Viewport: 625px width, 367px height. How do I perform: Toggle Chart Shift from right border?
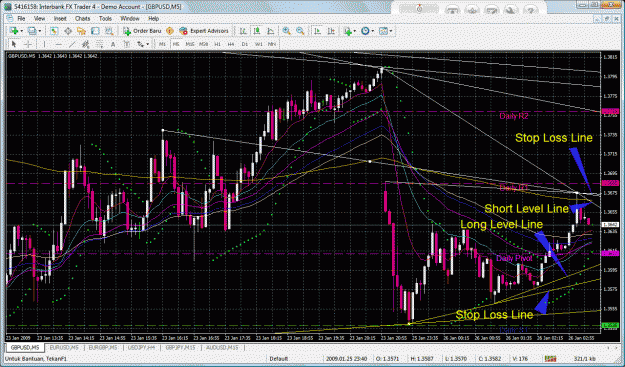[x=331, y=31]
